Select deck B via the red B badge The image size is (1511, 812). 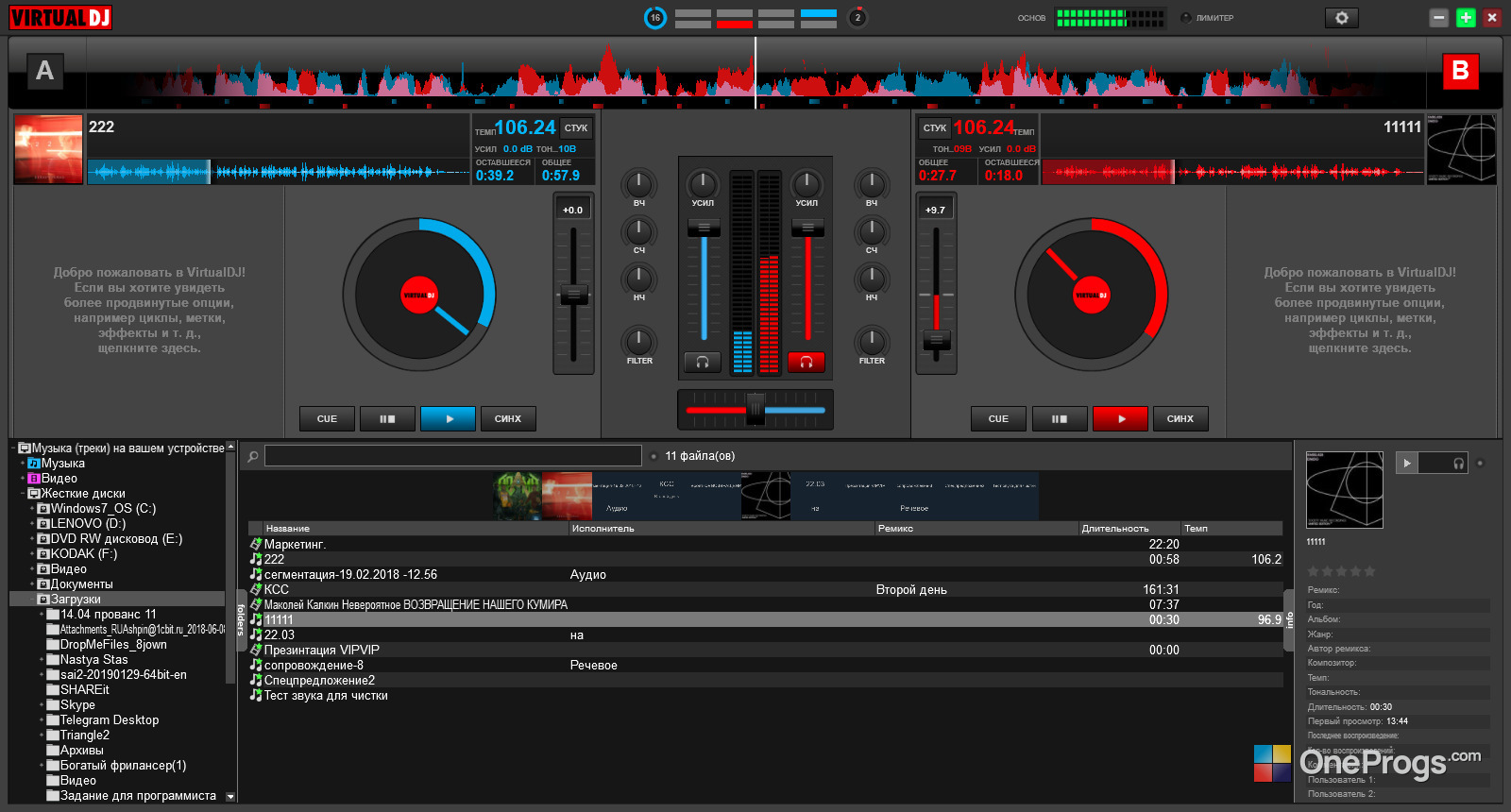coord(1460,71)
